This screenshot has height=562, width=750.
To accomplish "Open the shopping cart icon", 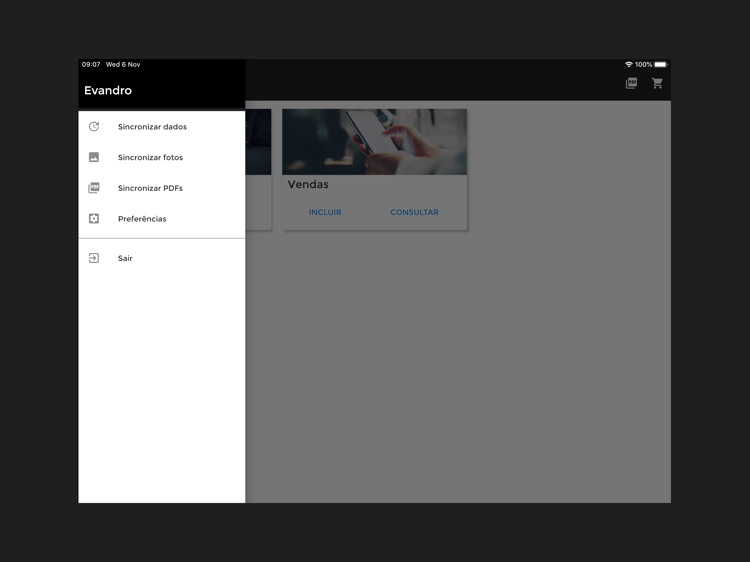I will pyautogui.click(x=657, y=83).
